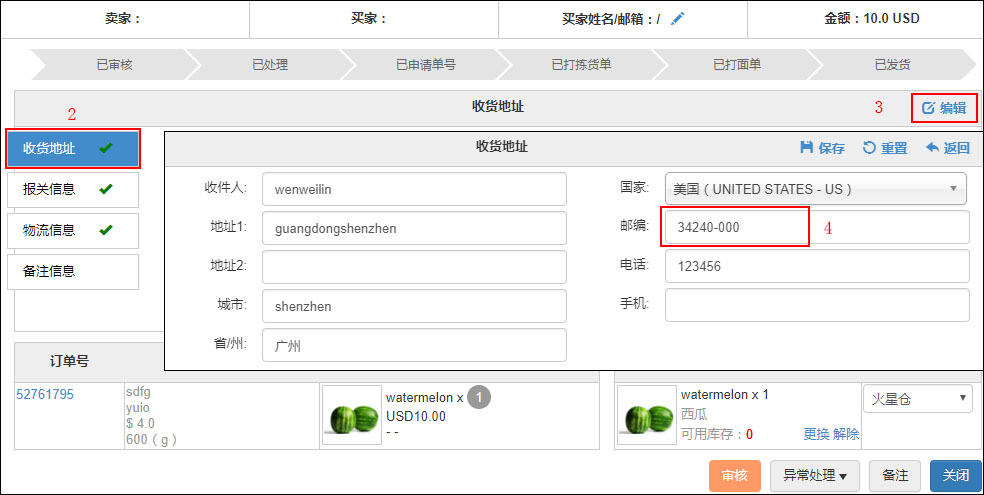984x495 pixels.
Task: Click the 邮编 postal code field
Action: pos(815,228)
